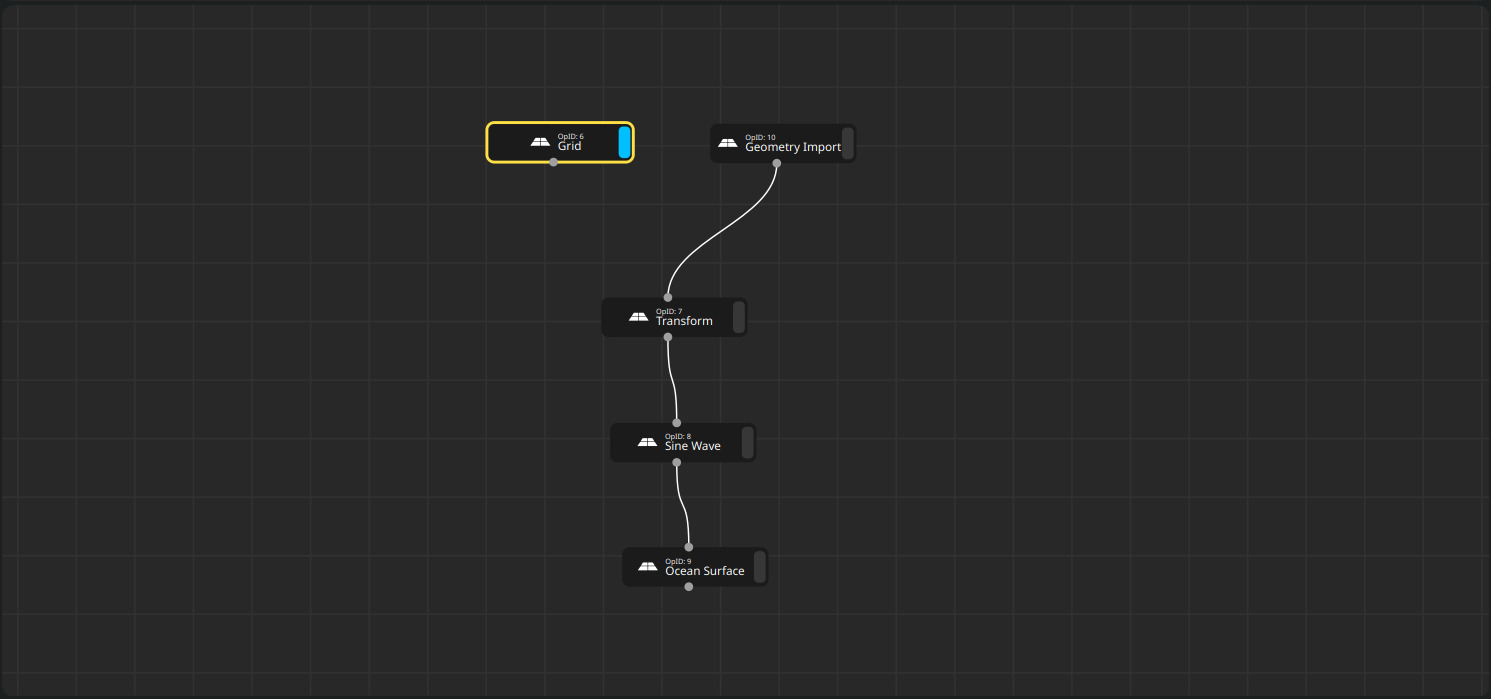Click the Ocean Surface node's input port
Image resolution: width=1491 pixels, height=699 pixels.
tap(688, 547)
